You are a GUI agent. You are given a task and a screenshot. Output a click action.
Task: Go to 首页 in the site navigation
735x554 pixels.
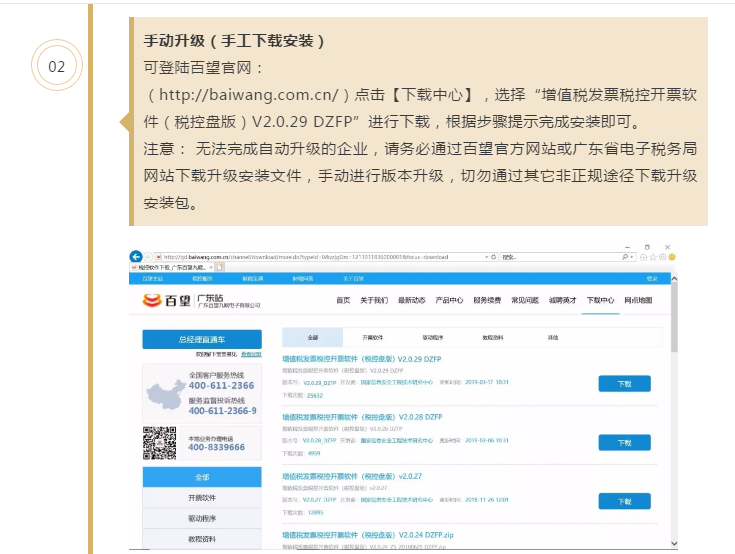coord(343,300)
